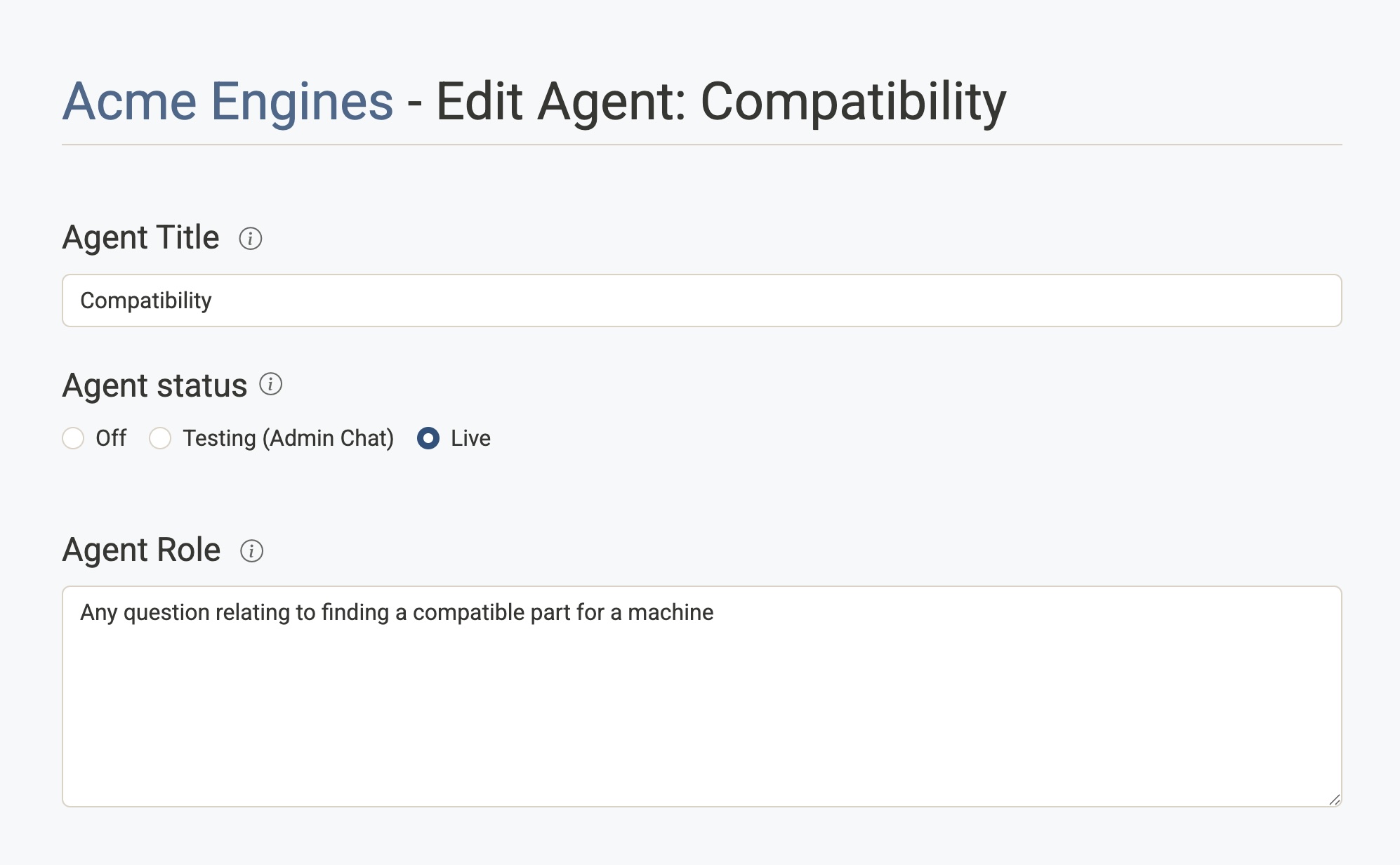Viewport: 1400px width, 865px height.
Task: Click the "Off" label text
Action: coord(111,438)
